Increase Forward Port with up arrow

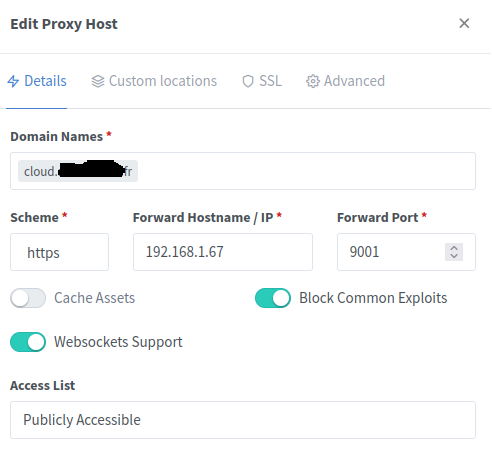(x=454, y=248)
